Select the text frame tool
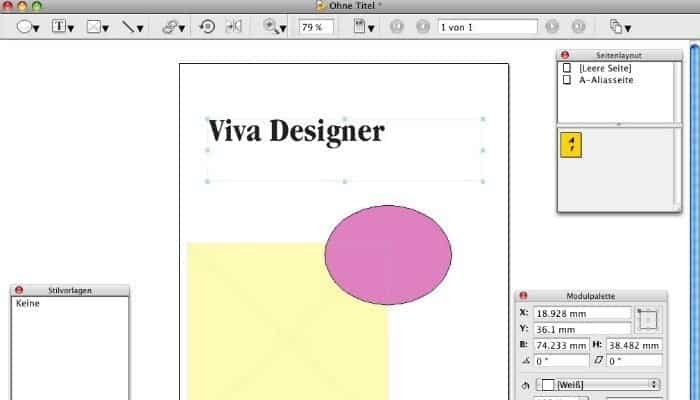The width and height of the screenshot is (700, 400). coord(58,26)
